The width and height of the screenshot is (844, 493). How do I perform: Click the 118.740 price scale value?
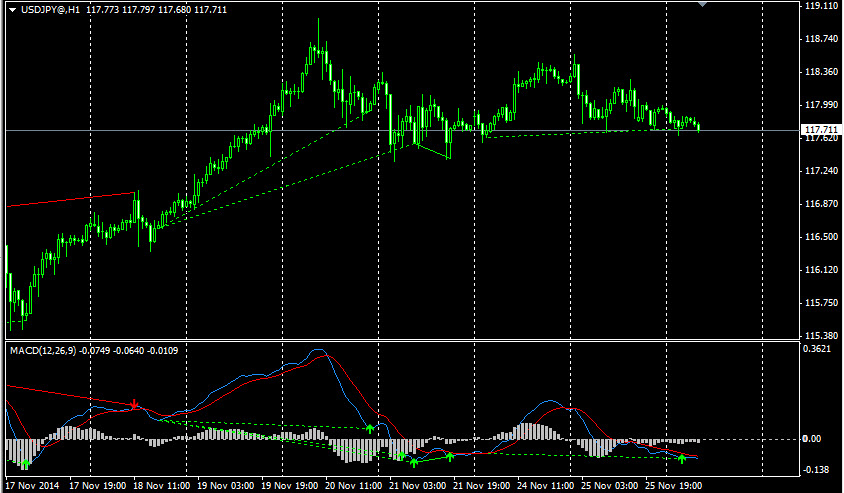[x=820, y=39]
